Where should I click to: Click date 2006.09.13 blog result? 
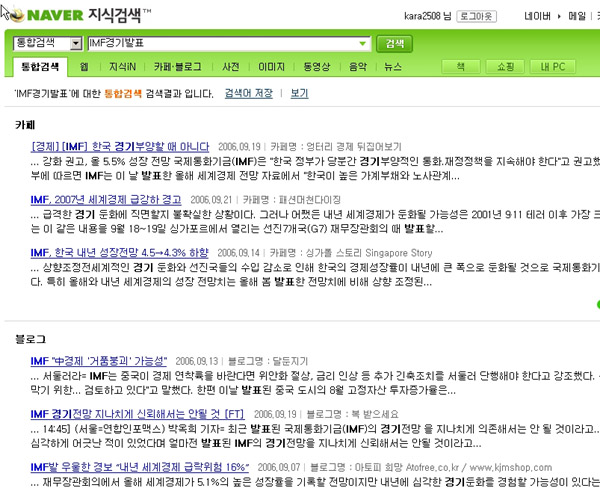coord(197,362)
